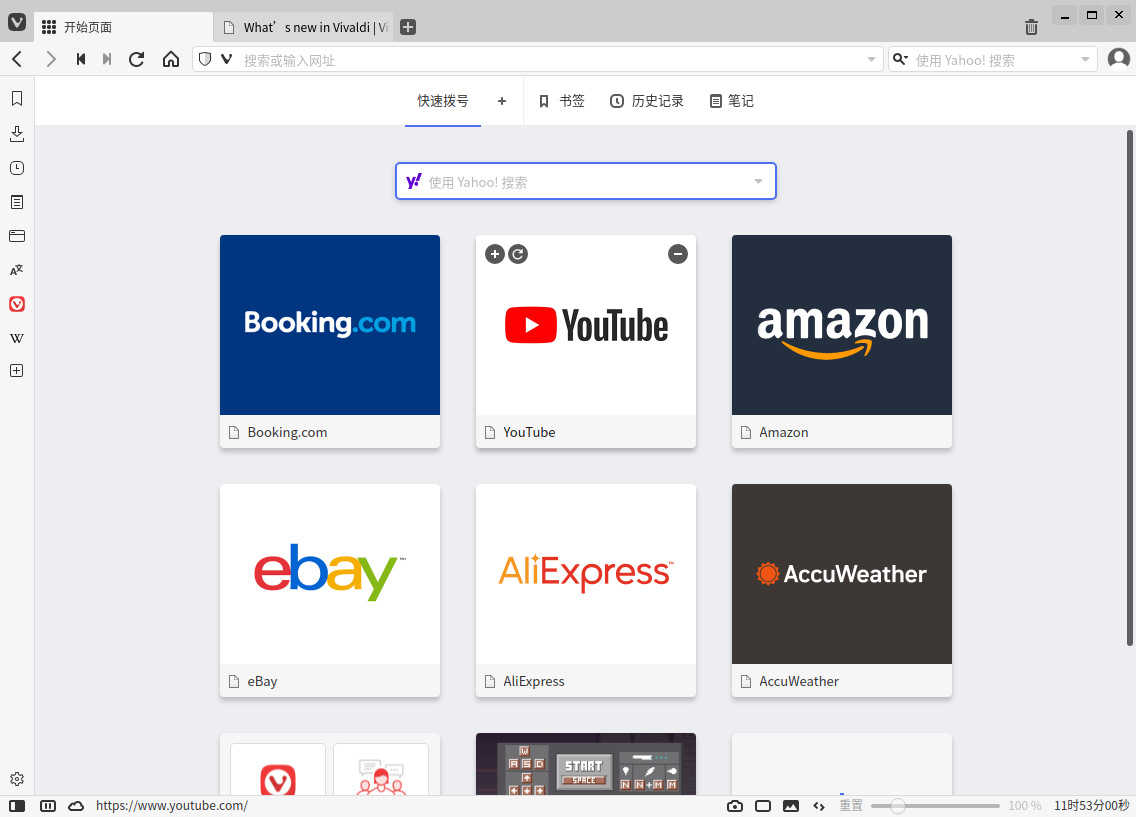This screenshot has width=1136, height=817.
Task: Open the Wikipedia web panel
Action: pos(17,338)
